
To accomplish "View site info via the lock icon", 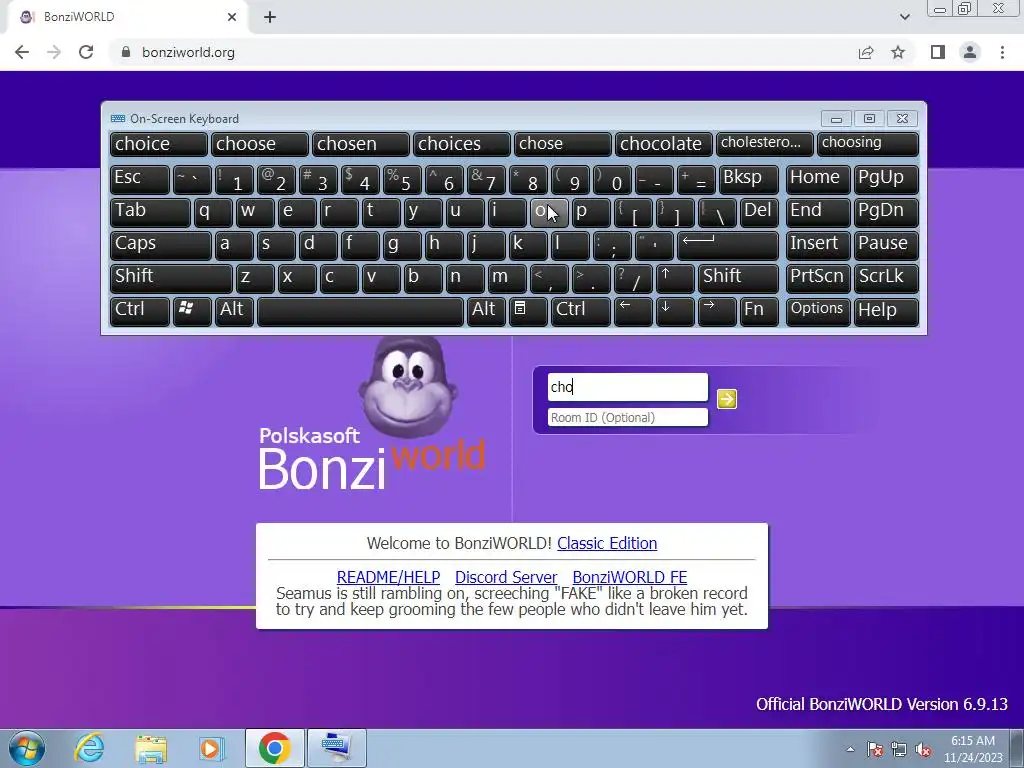I will pos(126,52).
